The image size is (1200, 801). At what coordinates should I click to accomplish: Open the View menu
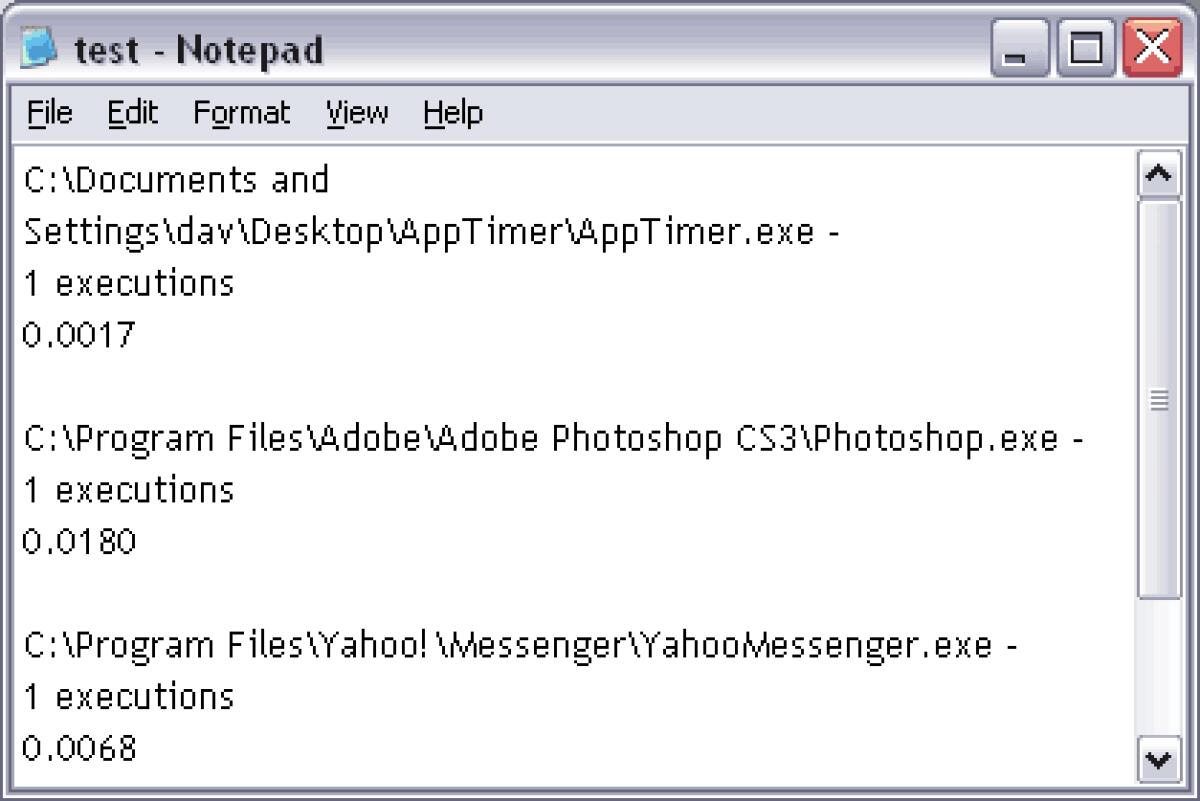tap(357, 113)
